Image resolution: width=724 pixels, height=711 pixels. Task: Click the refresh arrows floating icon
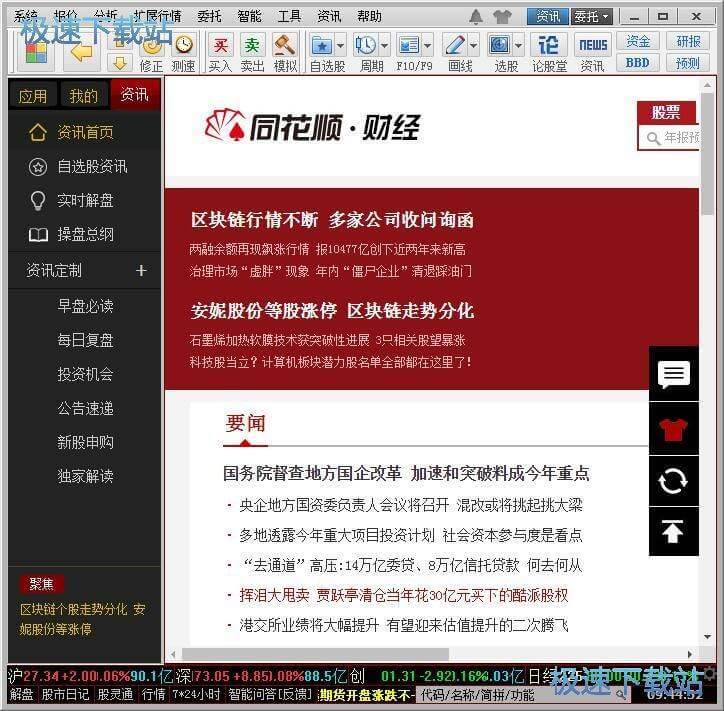click(x=673, y=481)
